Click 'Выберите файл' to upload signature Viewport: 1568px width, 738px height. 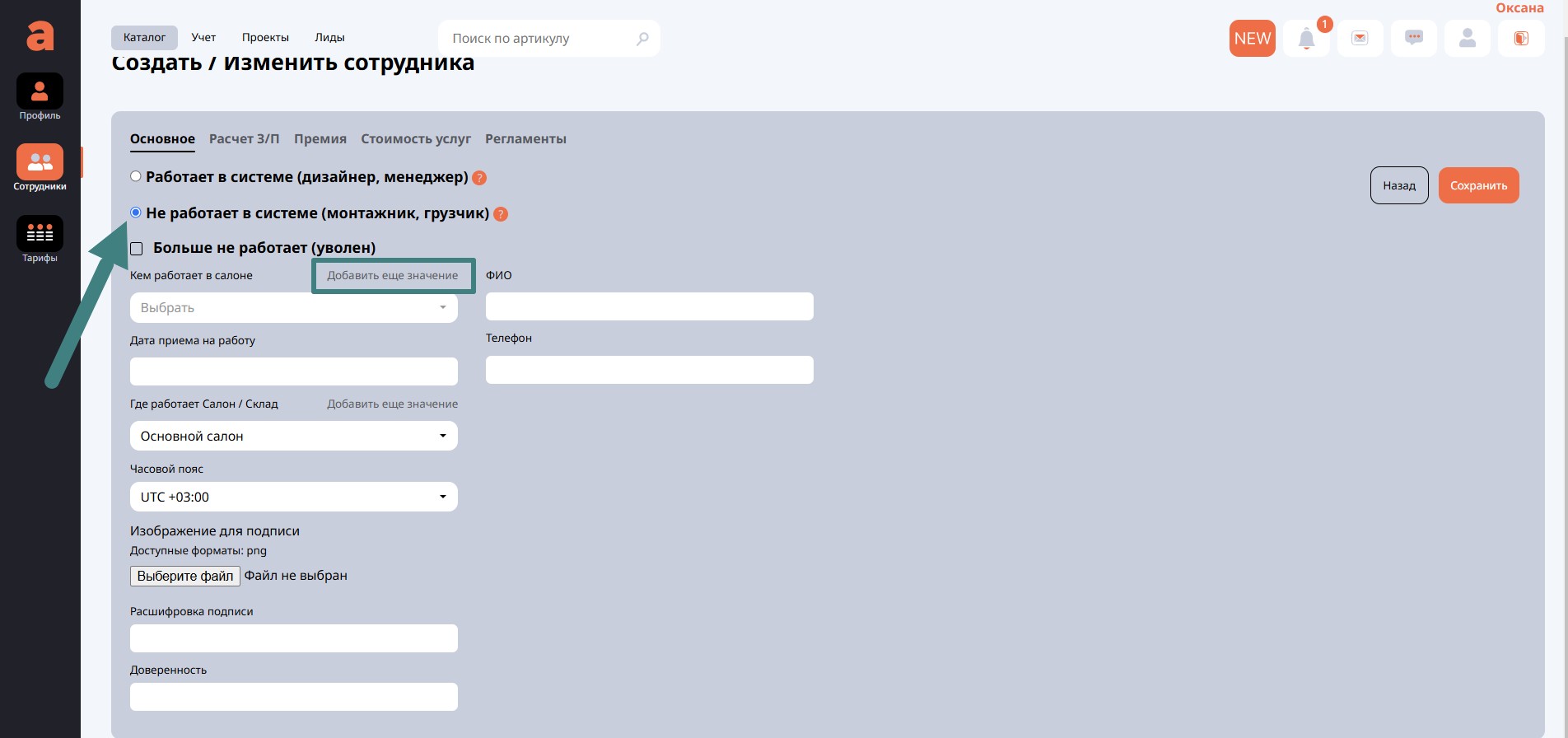pos(184,576)
